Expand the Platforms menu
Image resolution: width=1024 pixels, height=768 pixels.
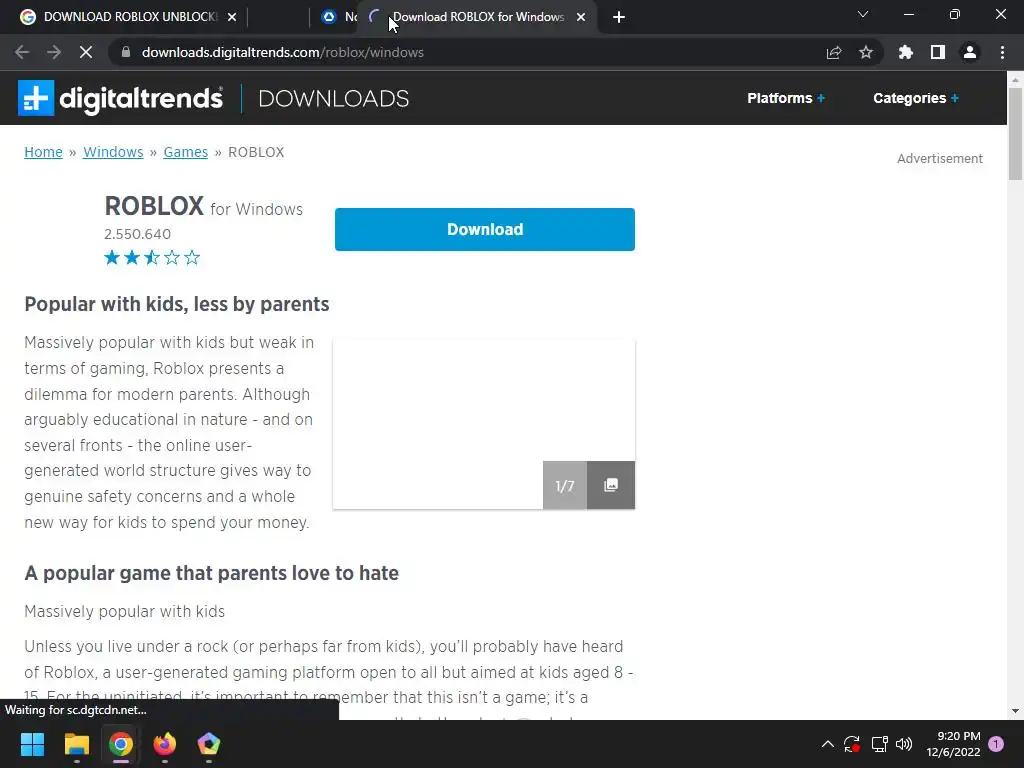(786, 98)
